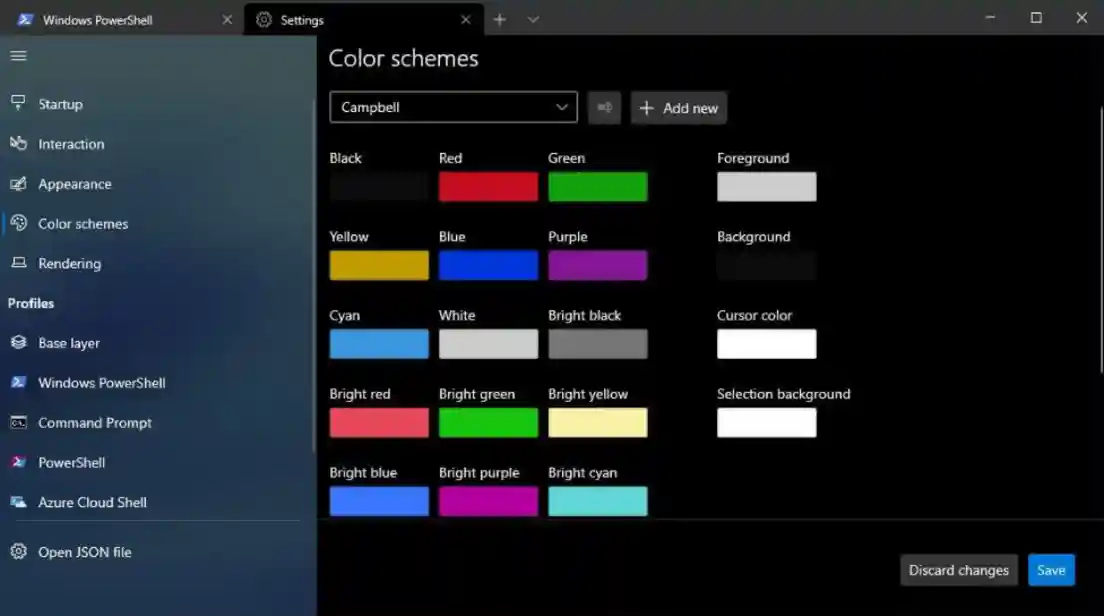Open a new tab with plus icon
The image size is (1104, 616).
499,20
